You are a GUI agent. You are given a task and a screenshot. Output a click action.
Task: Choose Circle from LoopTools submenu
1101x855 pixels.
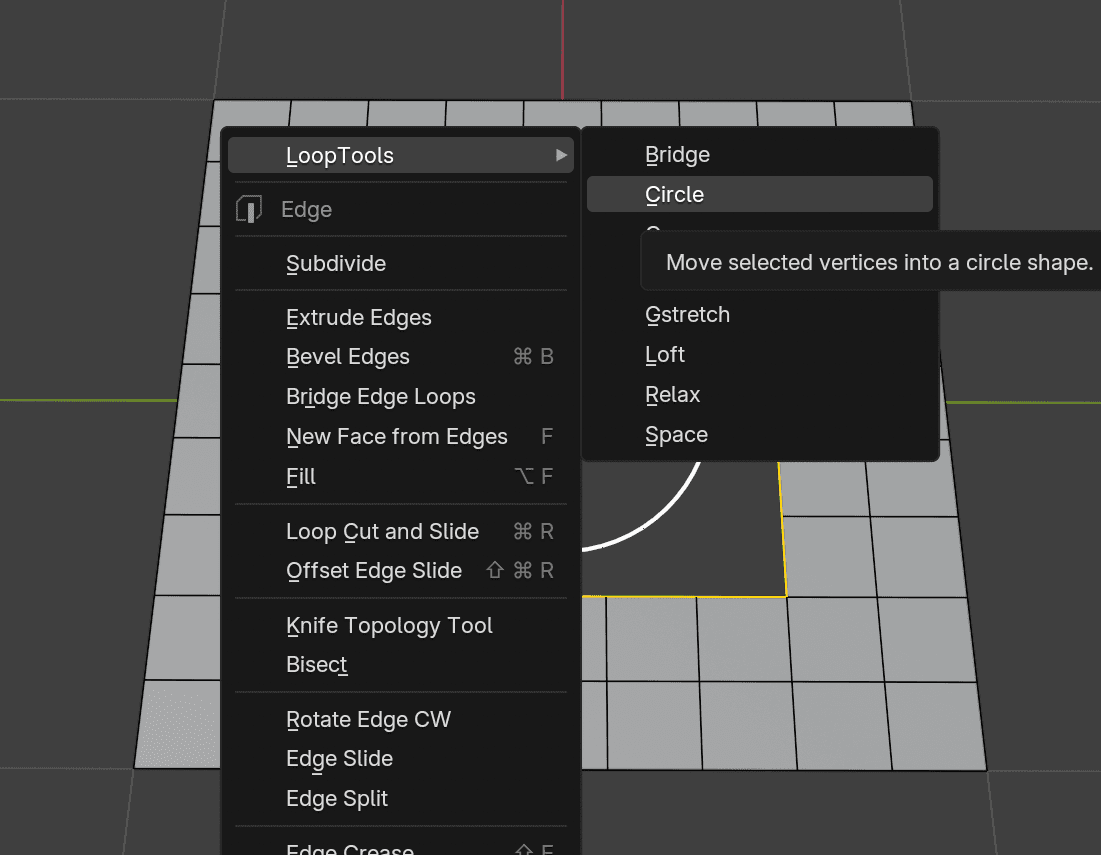[x=760, y=194]
